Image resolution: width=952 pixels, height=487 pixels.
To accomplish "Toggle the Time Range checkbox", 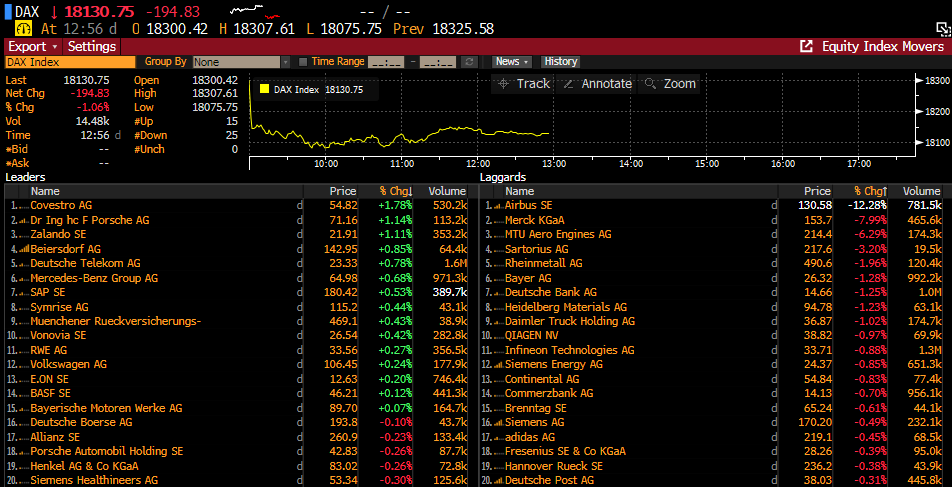I will pyautogui.click(x=303, y=62).
